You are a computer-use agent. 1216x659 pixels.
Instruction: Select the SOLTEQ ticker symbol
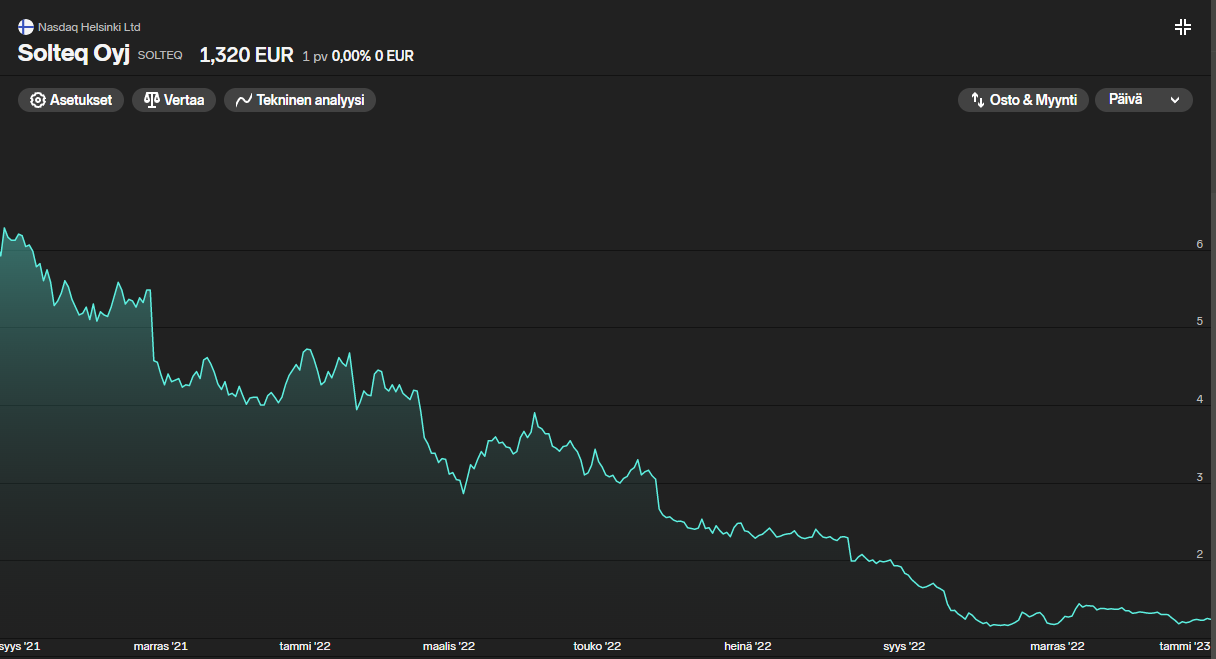(160, 56)
